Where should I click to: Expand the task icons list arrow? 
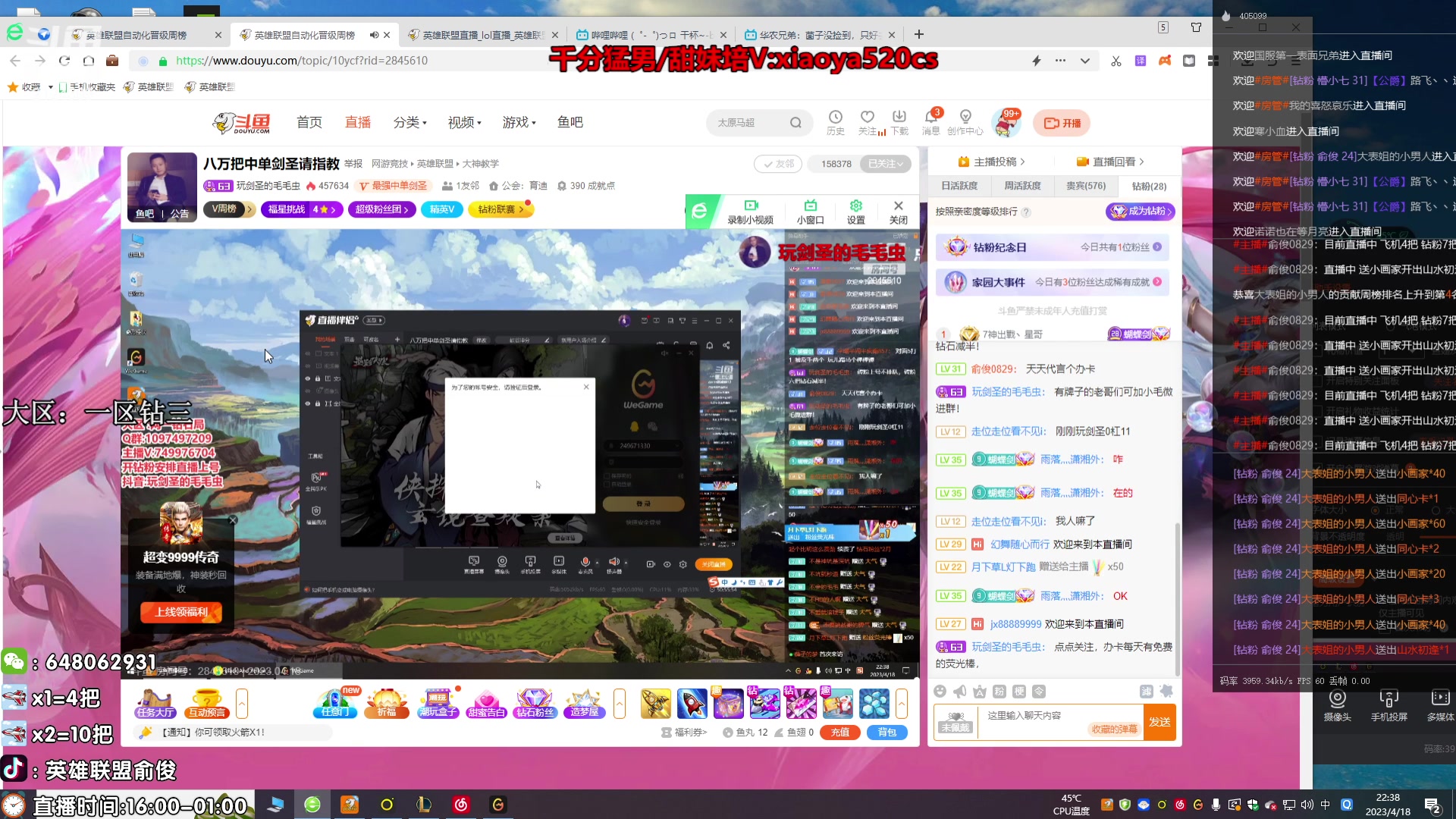pos(242,704)
